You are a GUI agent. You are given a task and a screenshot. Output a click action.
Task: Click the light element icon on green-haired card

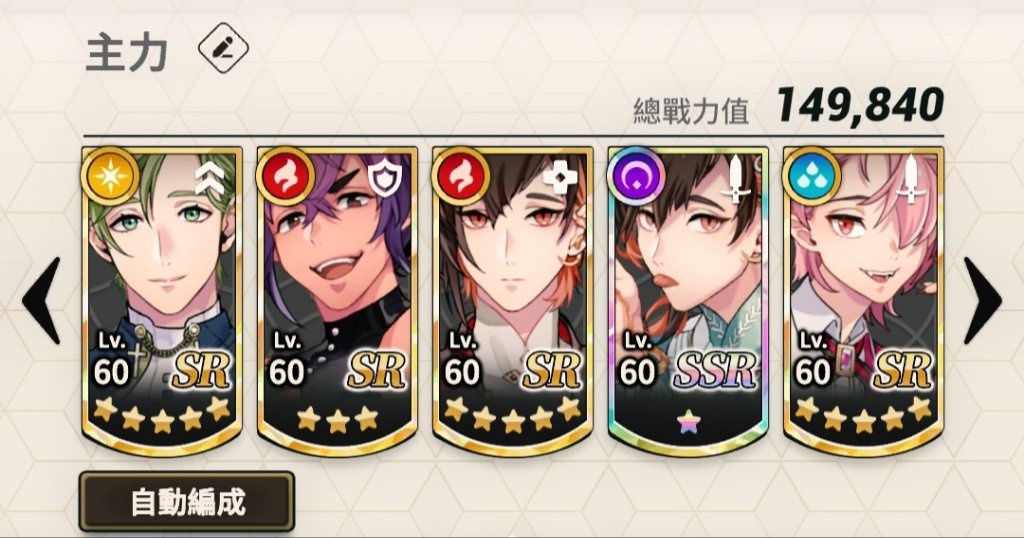click(110, 176)
